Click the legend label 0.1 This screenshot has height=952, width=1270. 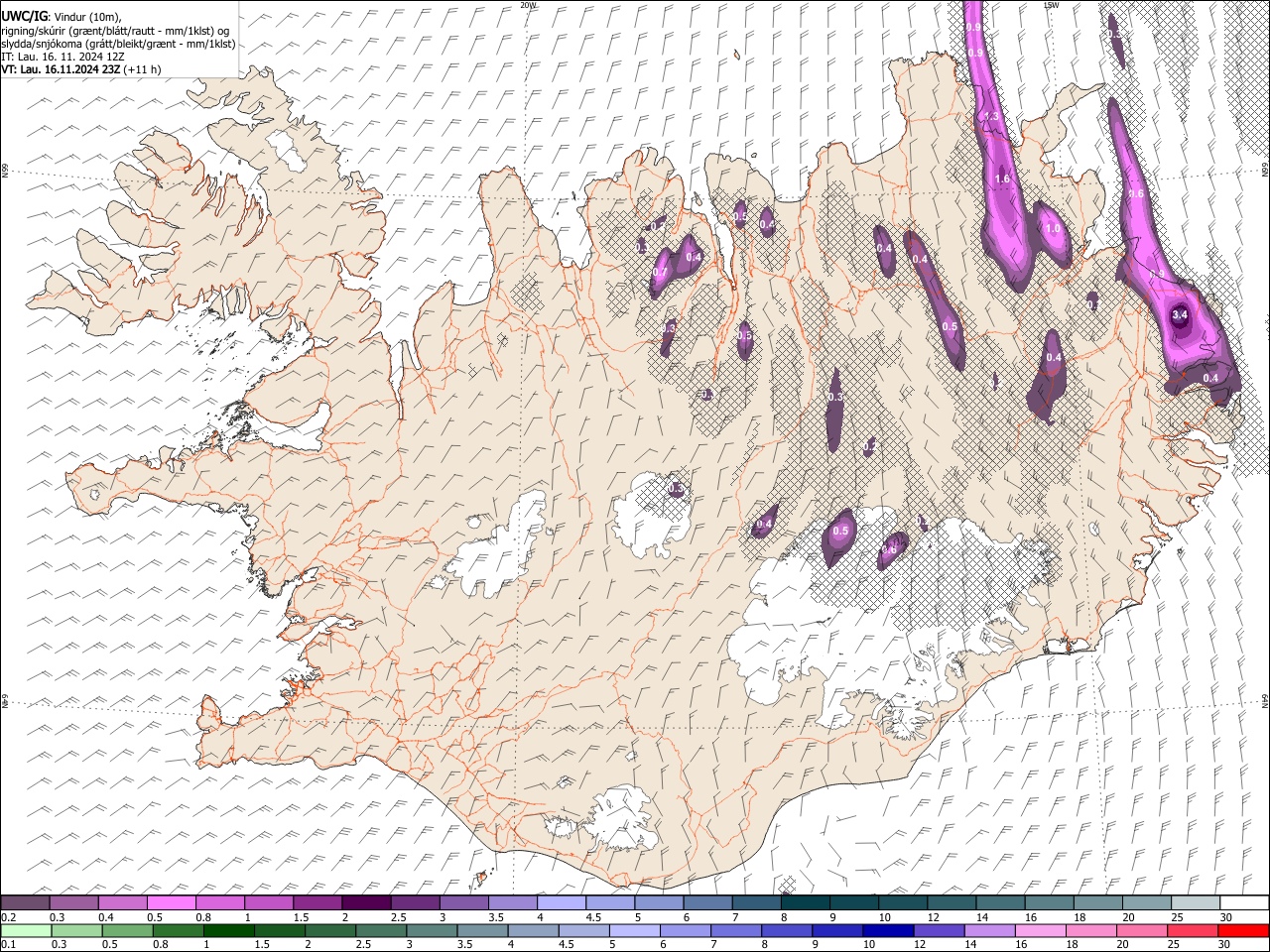click(8, 945)
